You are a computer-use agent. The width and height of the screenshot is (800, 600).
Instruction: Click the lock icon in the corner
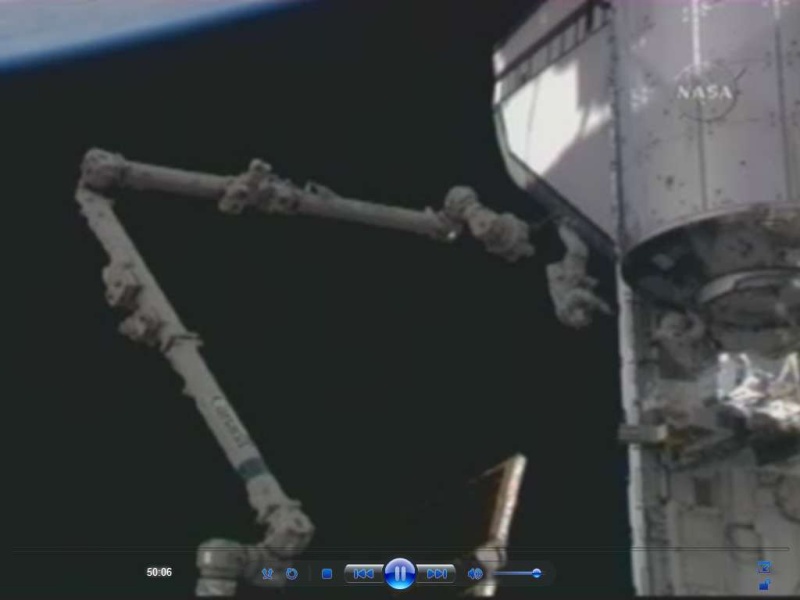[764, 585]
